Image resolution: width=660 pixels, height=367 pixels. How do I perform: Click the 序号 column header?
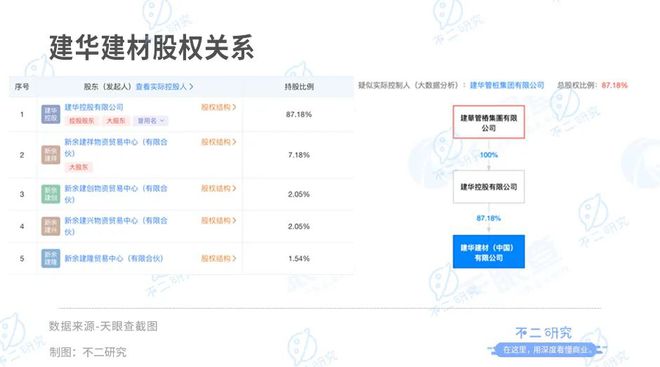(22, 87)
